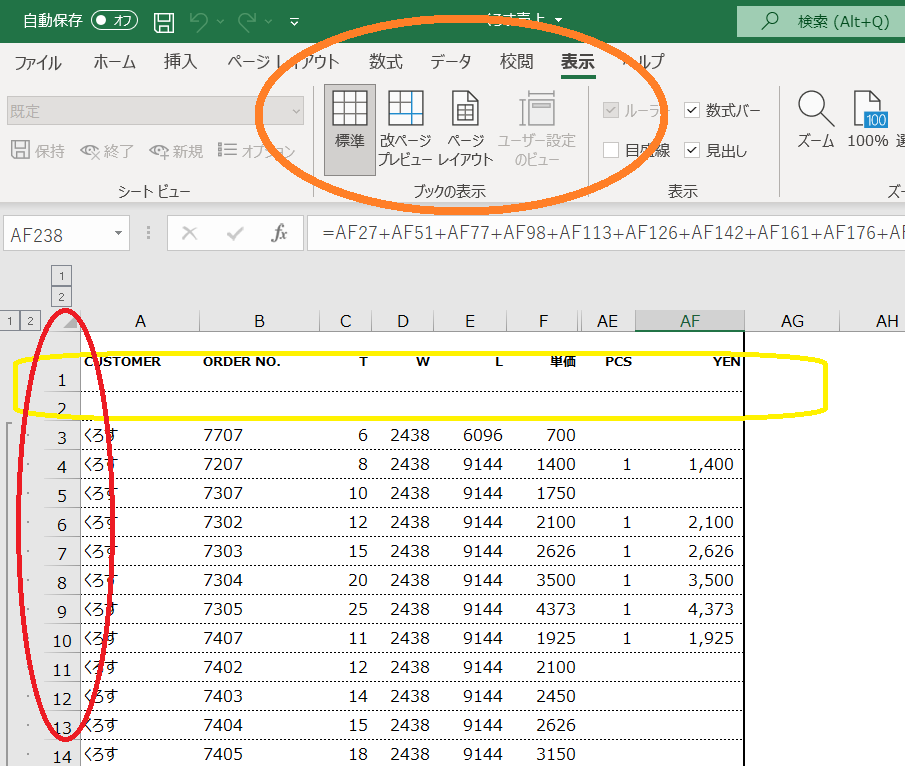Open the 挿入 ribbon tab
This screenshot has width=905, height=766.
click(x=181, y=62)
